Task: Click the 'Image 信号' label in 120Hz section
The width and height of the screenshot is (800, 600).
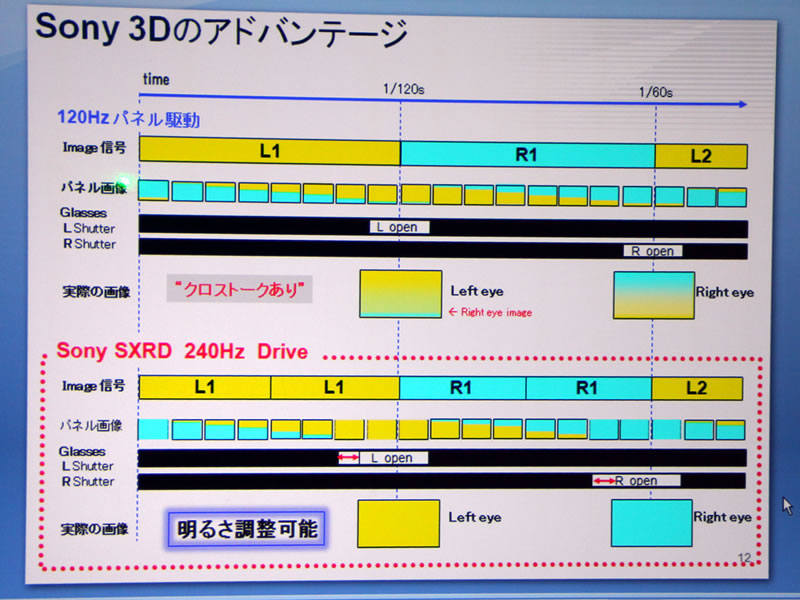Action: pos(94,148)
